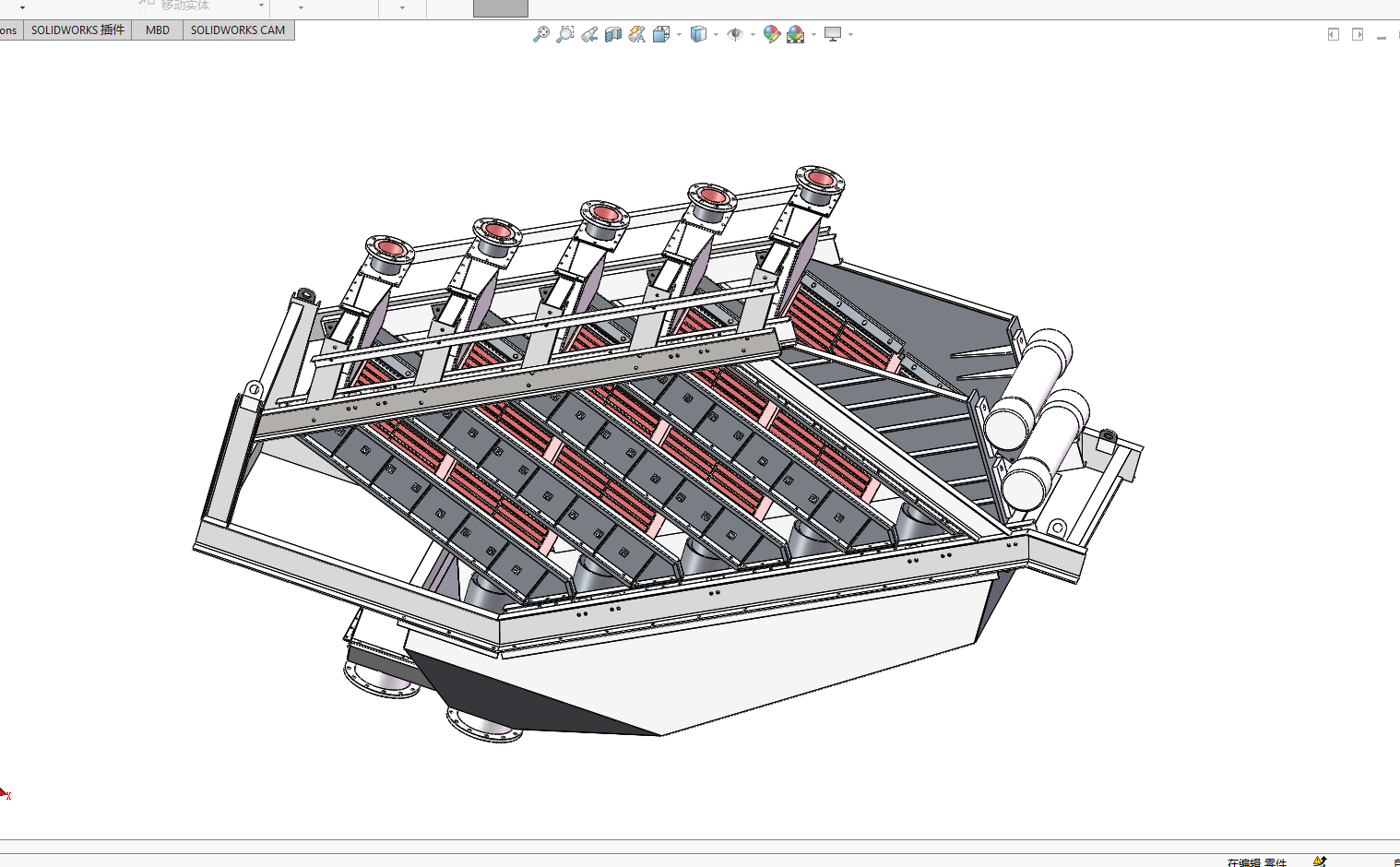Expand the Apply Scene dropdown arrow
Viewport: 1400px width, 867px height.
click(x=814, y=35)
